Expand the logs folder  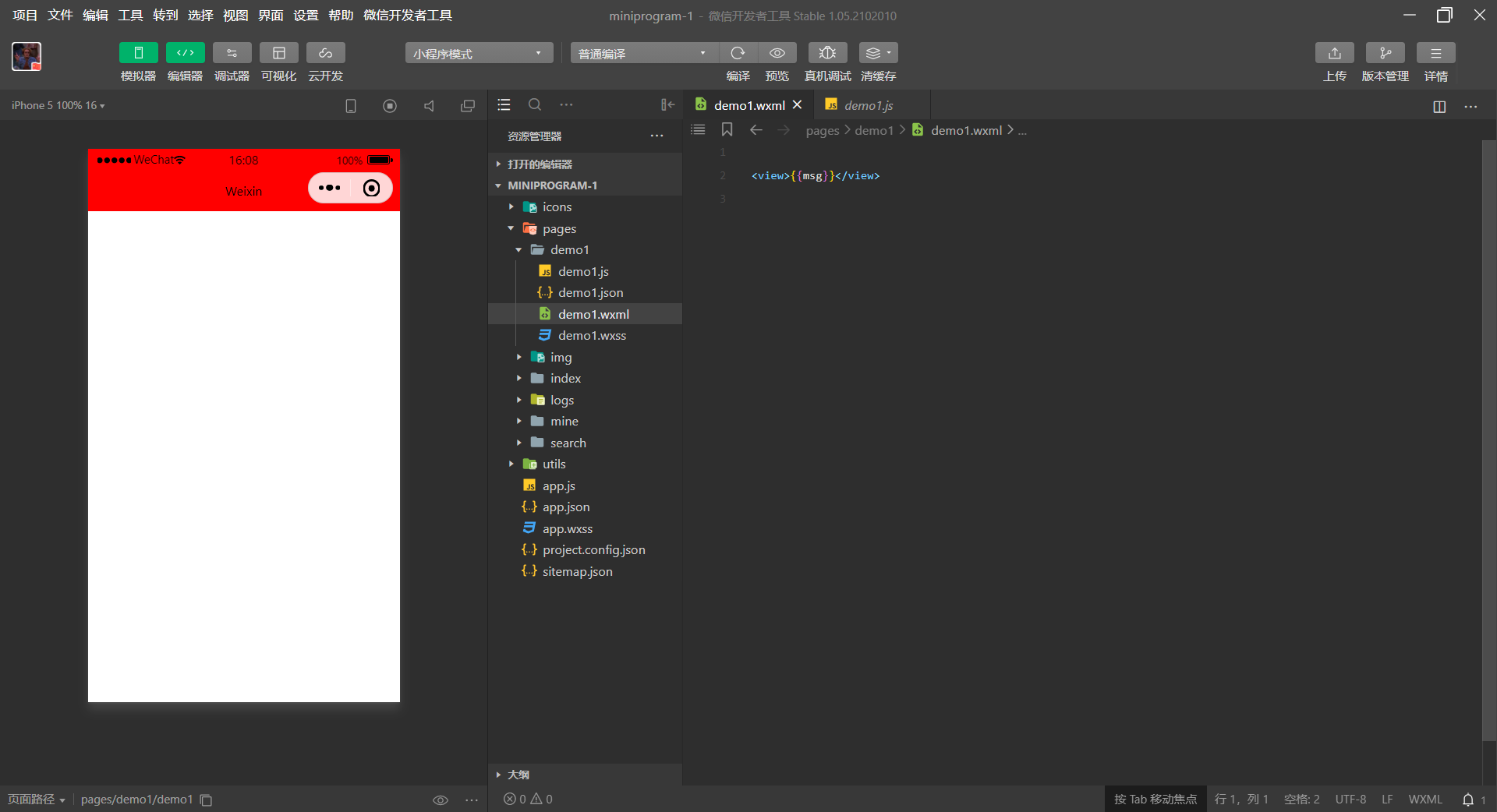[585, 400]
